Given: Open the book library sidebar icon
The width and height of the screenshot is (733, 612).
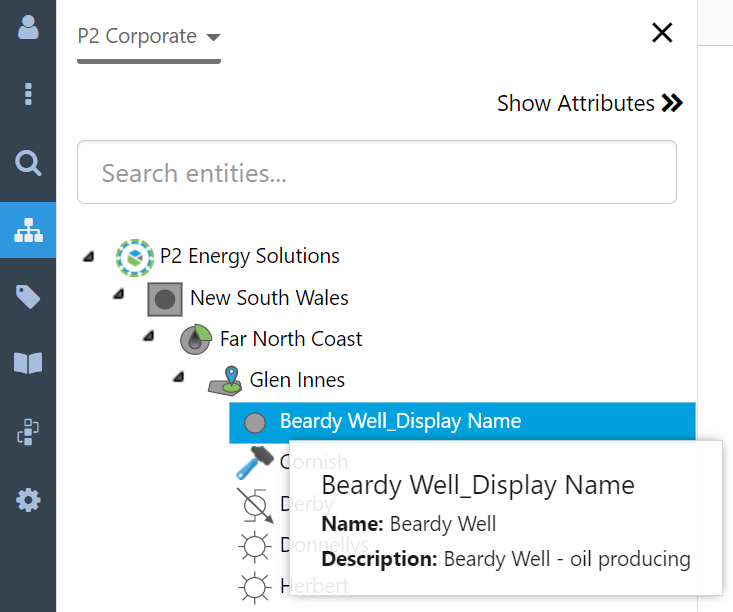Looking at the screenshot, I should (28, 364).
